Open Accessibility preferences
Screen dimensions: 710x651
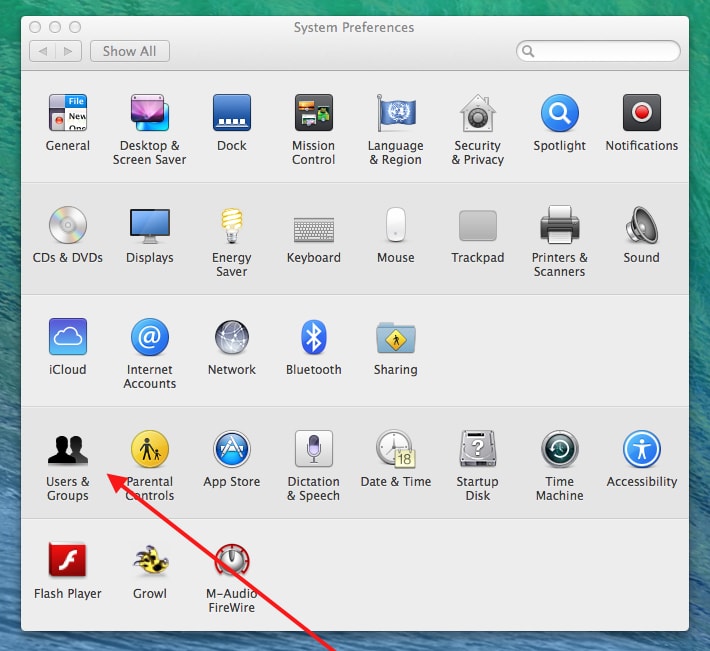coord(642,449)
